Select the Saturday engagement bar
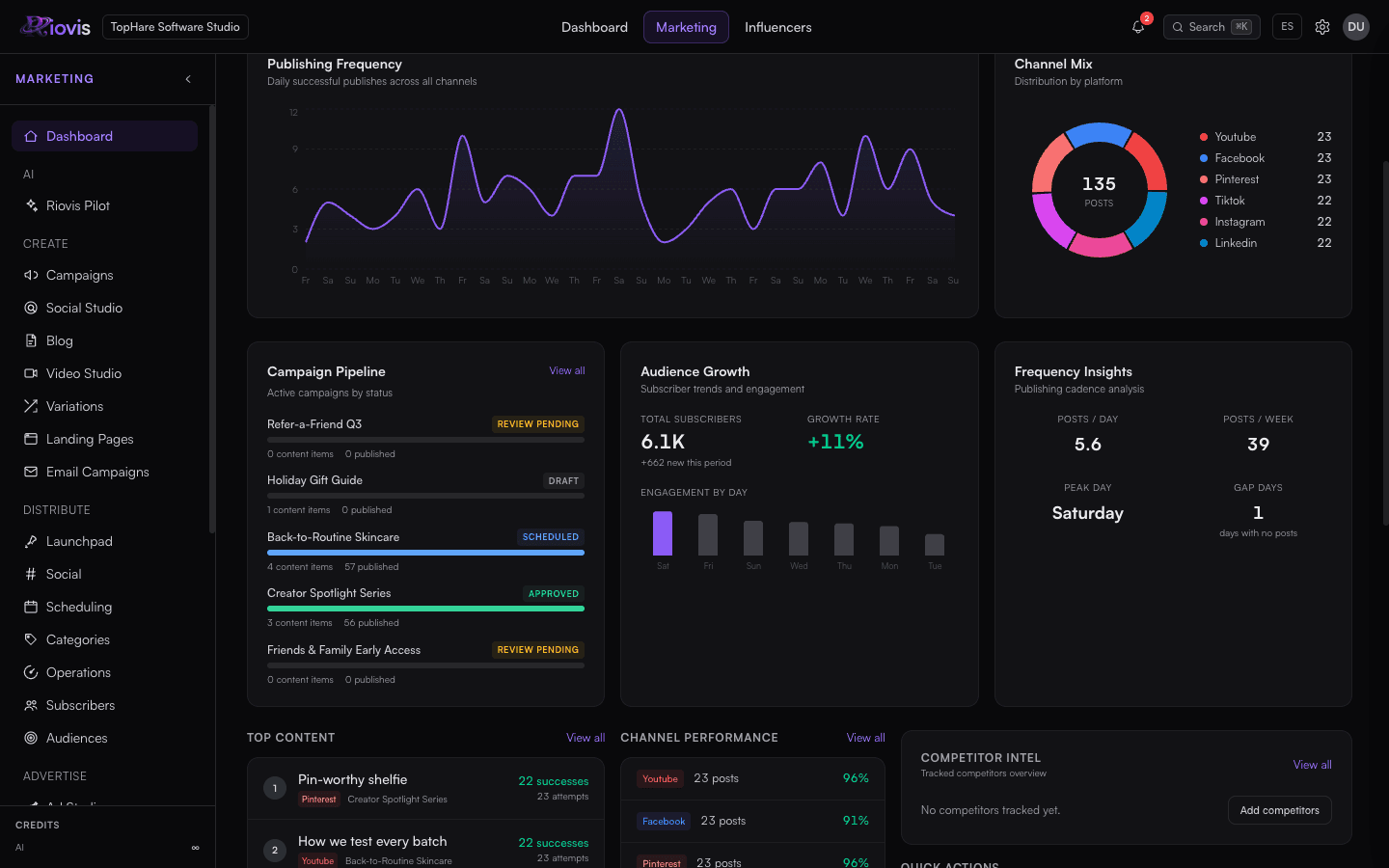Image resolution: width=1389 pixels, height=868 pixels. 663,533
